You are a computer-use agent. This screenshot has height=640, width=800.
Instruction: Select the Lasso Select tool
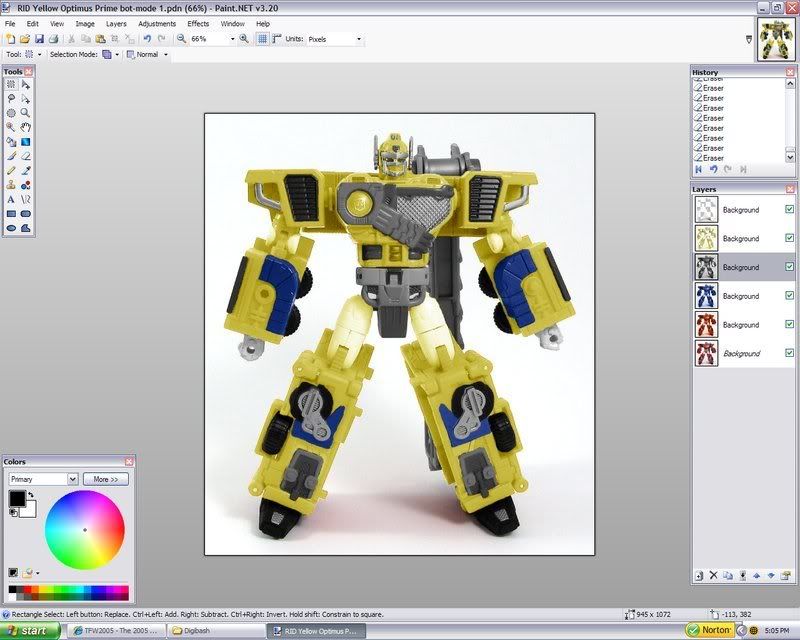[x=11, y=99]
